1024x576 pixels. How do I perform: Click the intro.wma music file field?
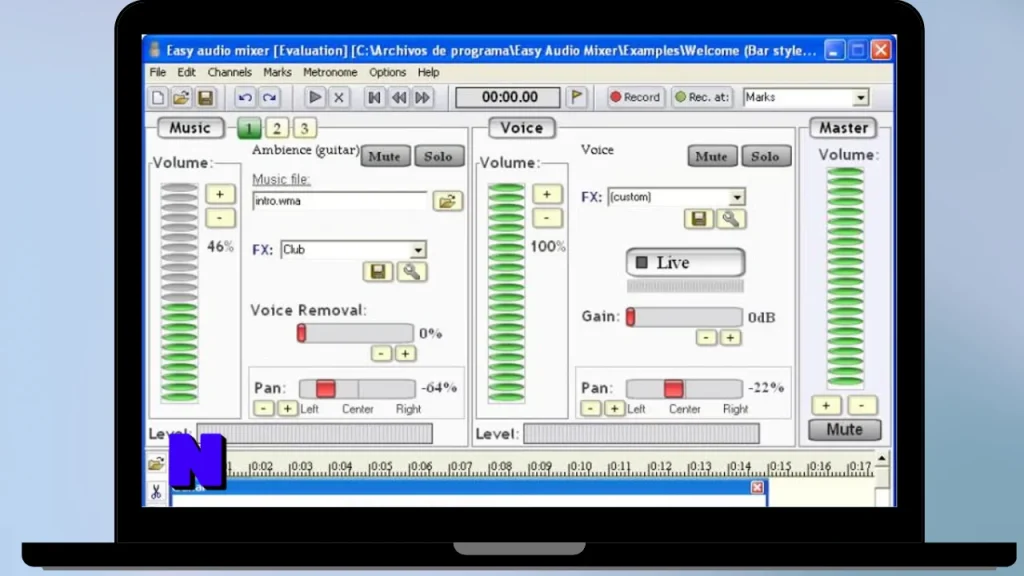pos(340,200)
